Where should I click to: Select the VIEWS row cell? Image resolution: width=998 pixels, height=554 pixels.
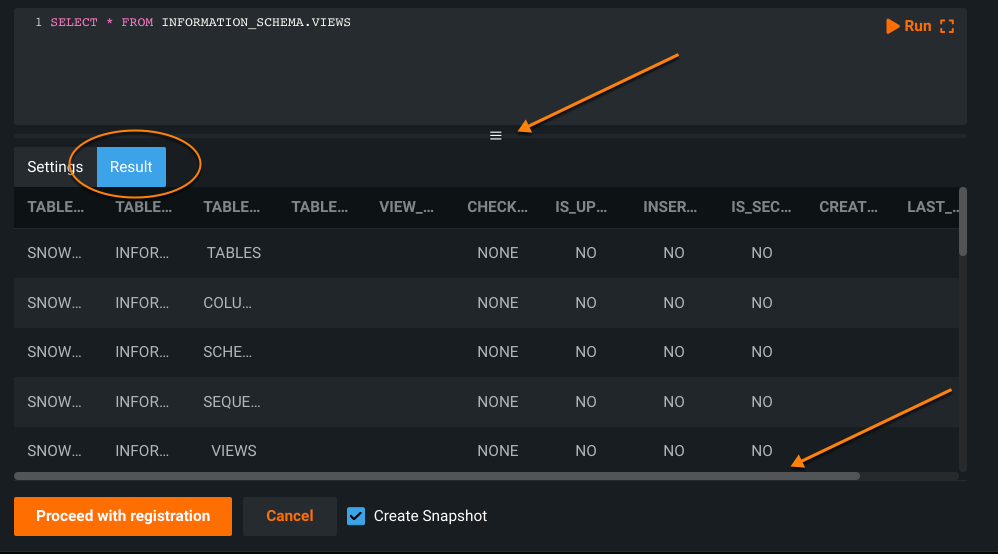coord(234,451)
